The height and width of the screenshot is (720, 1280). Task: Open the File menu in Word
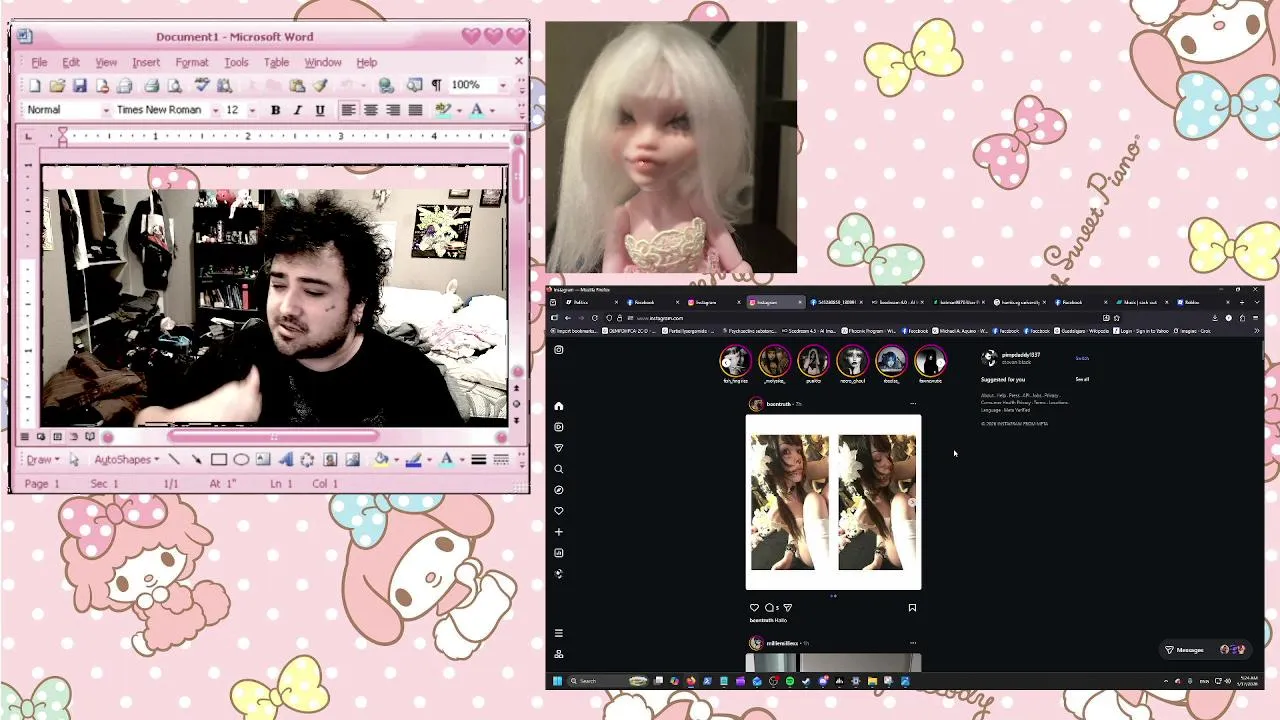click(x=39, y=62)
